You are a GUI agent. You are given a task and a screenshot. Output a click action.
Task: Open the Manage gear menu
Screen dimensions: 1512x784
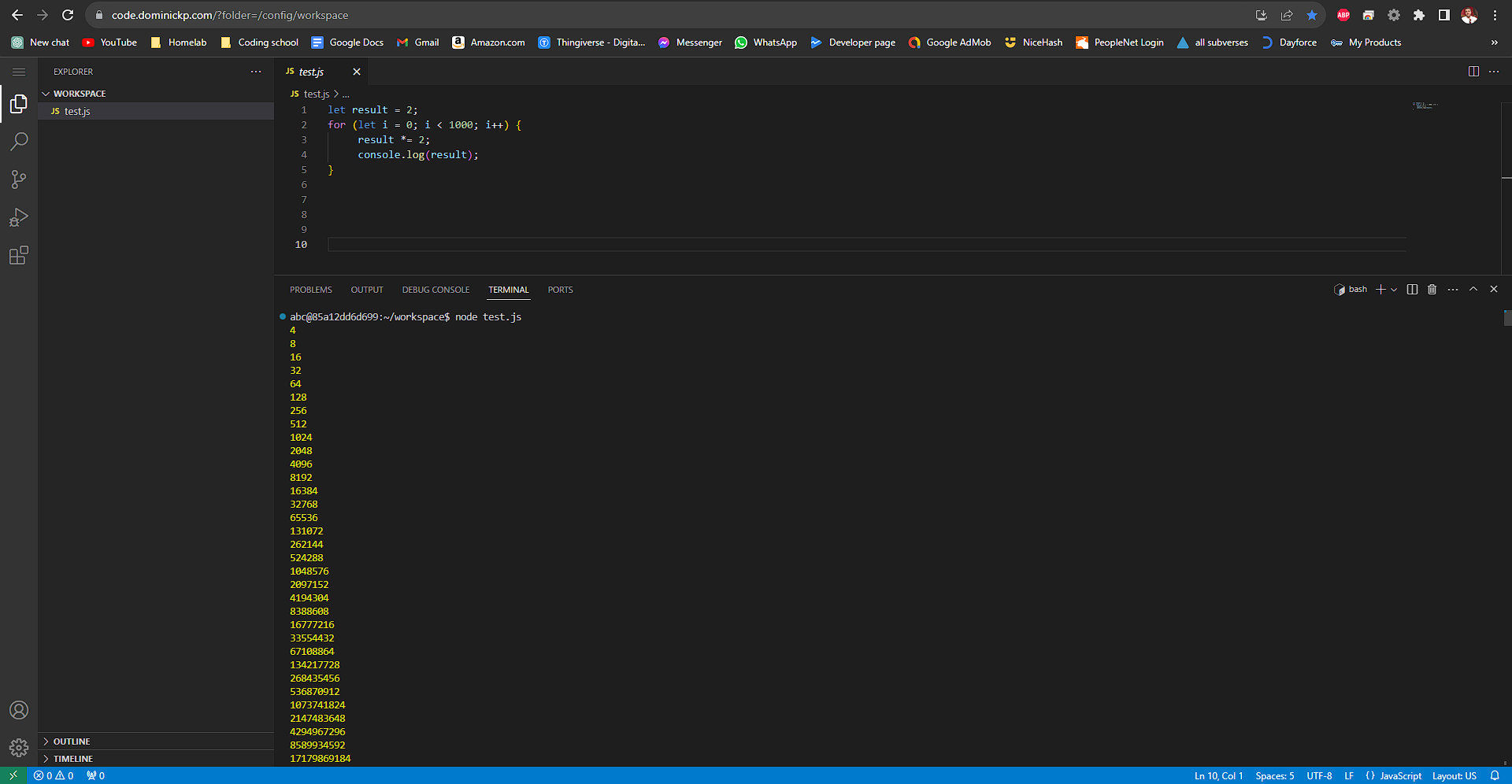[x=19, y=748]
